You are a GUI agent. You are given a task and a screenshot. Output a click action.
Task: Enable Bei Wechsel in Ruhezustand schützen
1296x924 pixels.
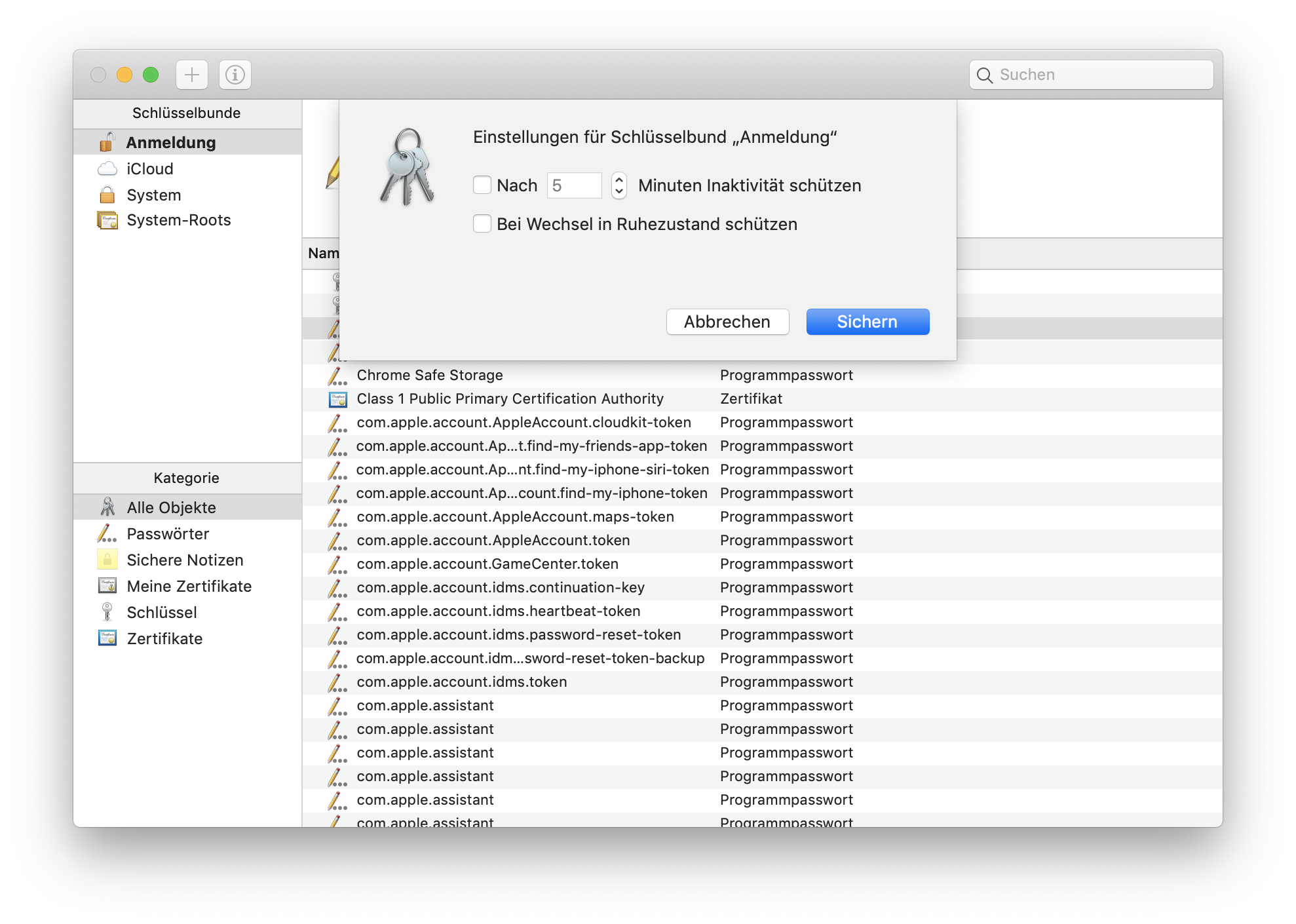pyautogui.click(x=482, y=224)
